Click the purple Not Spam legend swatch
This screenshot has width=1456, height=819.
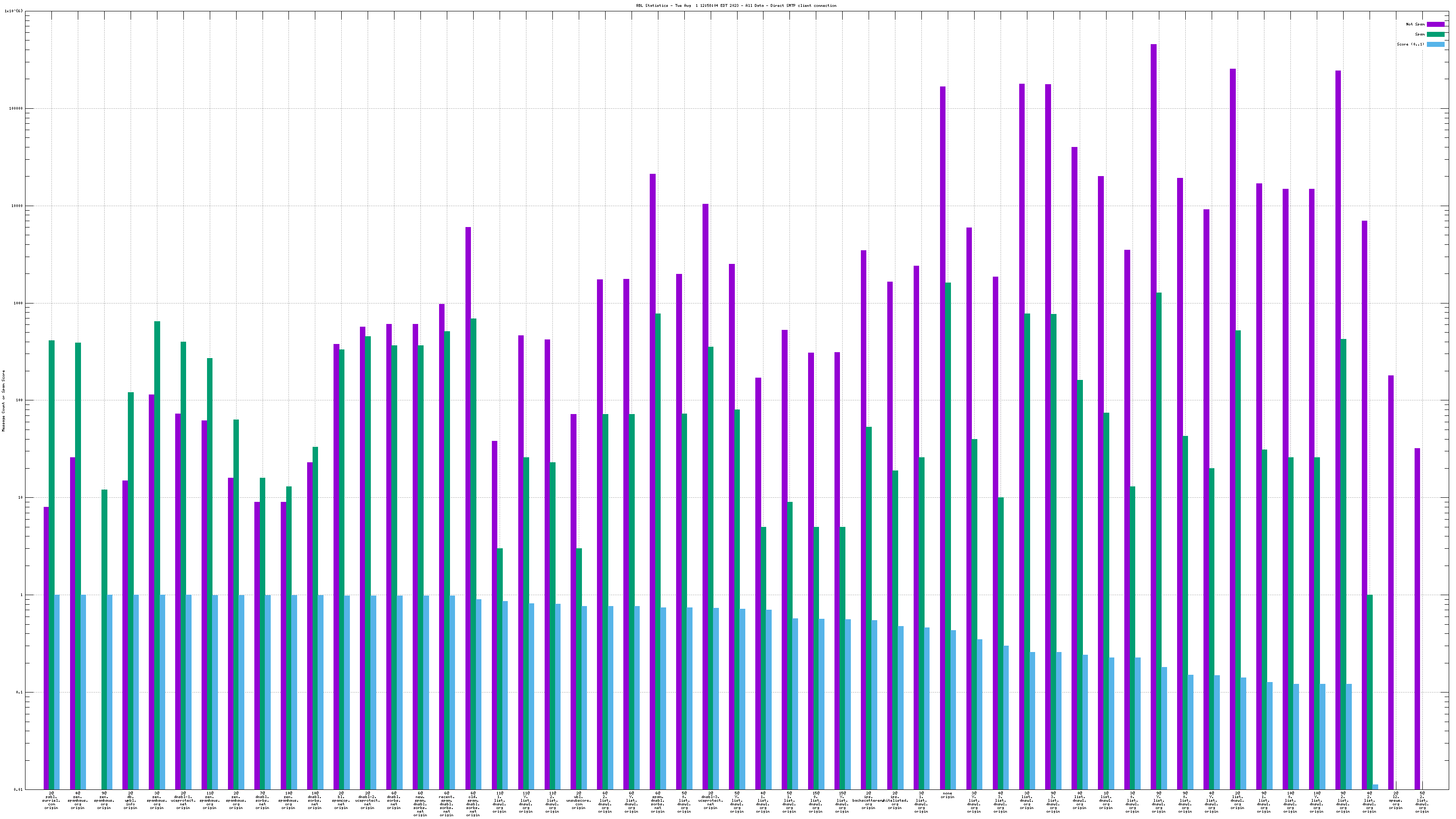(1435, 24)
